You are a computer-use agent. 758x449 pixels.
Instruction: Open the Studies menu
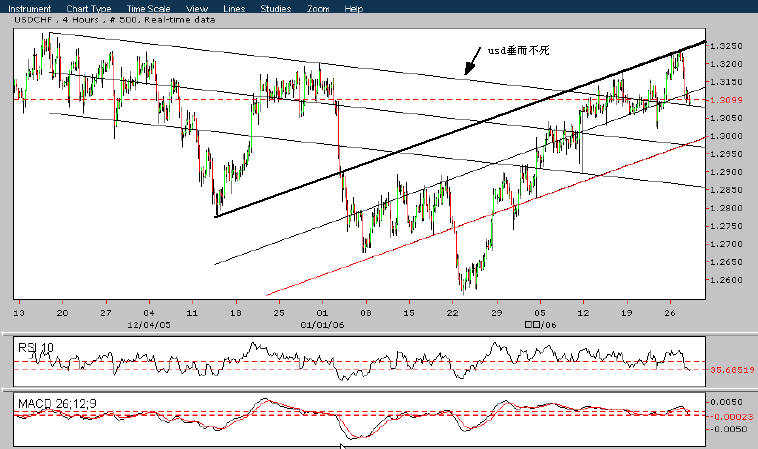(x=276, y=9)
